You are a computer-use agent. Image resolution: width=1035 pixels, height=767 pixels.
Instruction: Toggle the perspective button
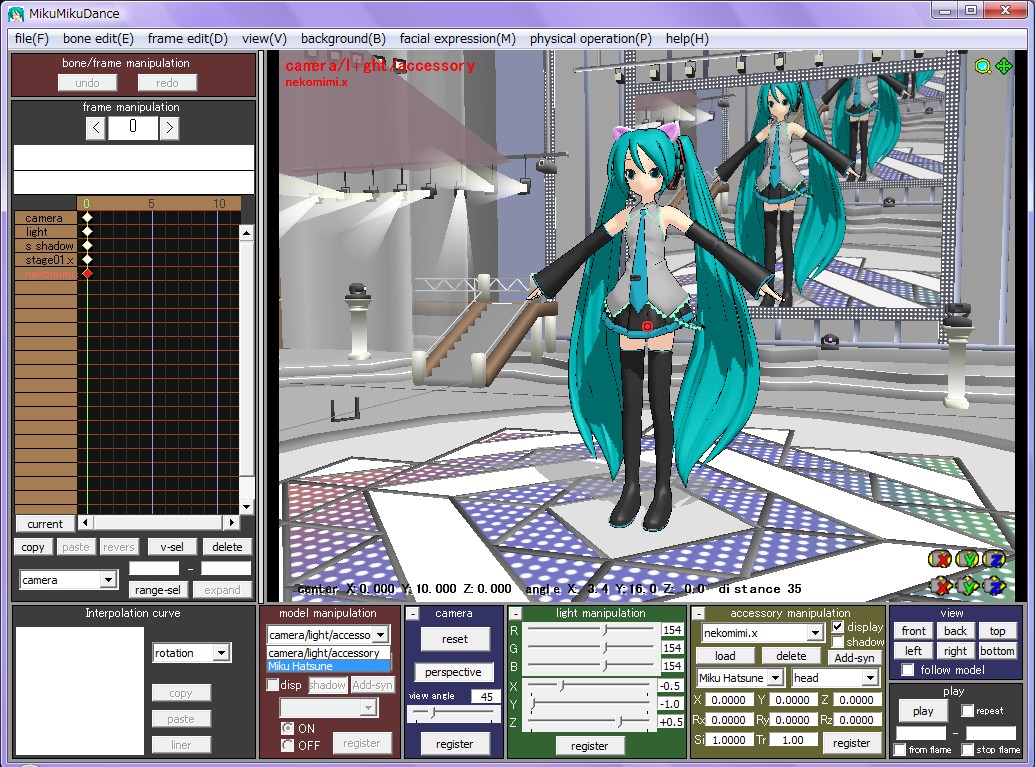click(453, 672)
